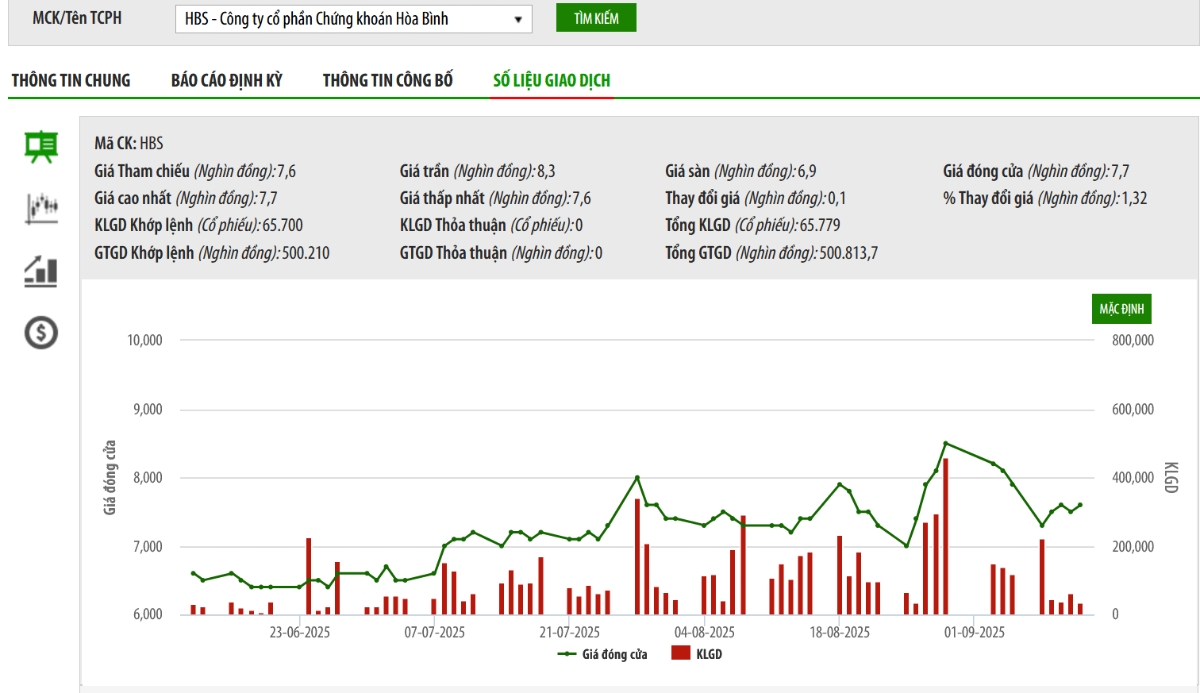The image size is (1200, 693).
Task: Click the growth bar chart sidebar icon
Action: point(41,270)
